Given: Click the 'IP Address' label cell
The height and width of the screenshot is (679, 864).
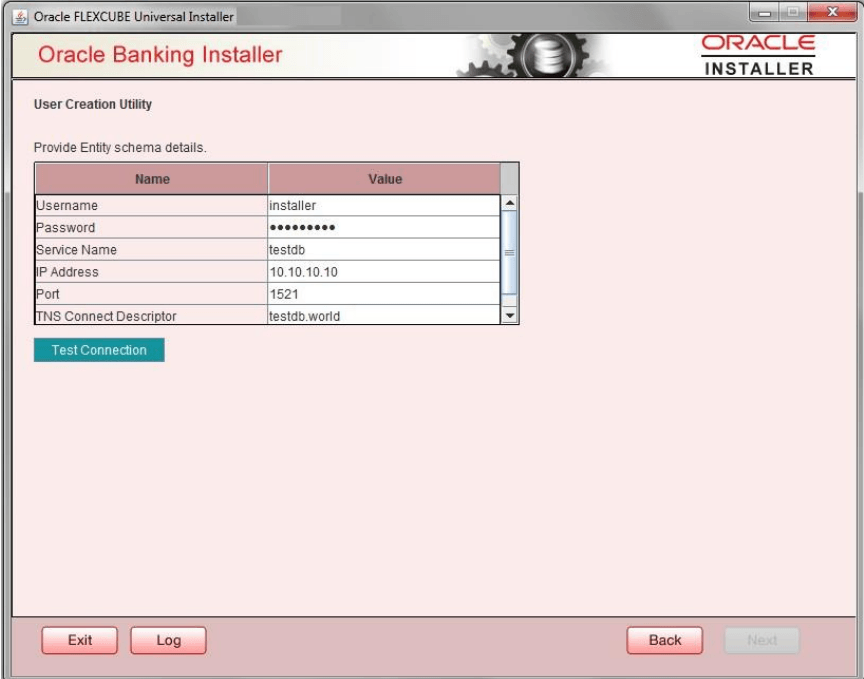Looking at the screenshot, I should [152, 272].
